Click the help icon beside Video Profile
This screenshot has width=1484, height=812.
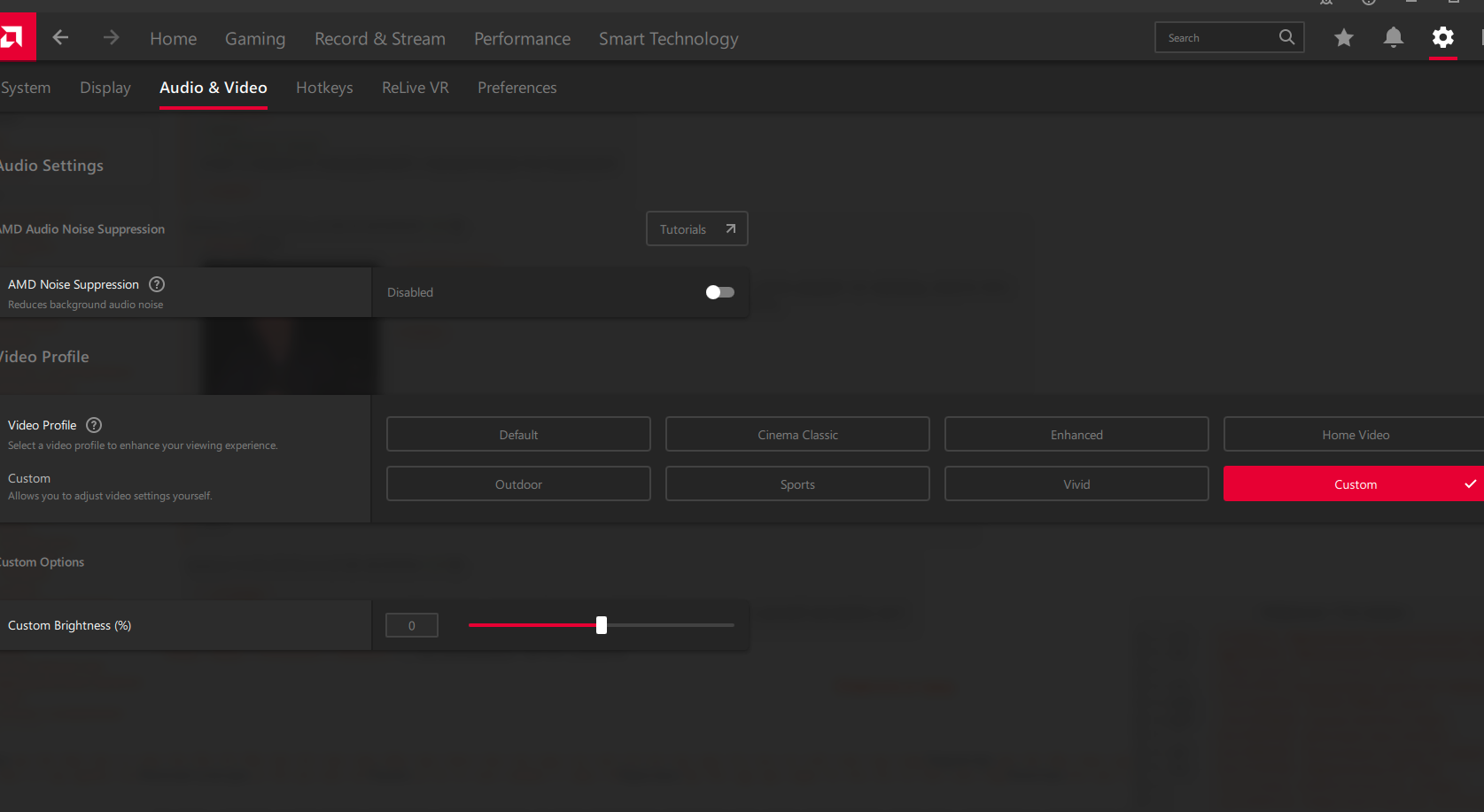(x=94, y=425)
